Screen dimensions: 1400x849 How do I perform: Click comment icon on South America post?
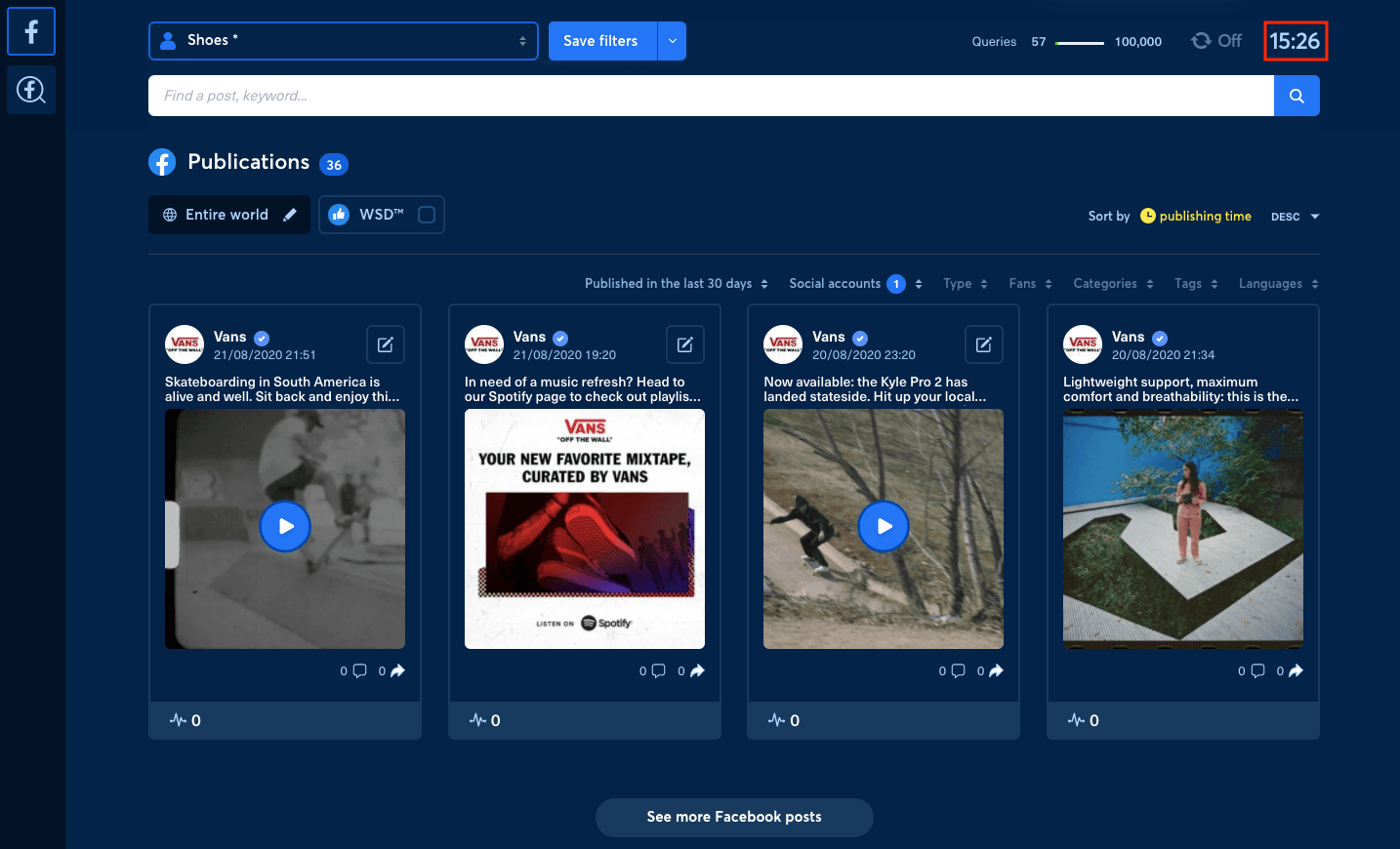point(359,670)
